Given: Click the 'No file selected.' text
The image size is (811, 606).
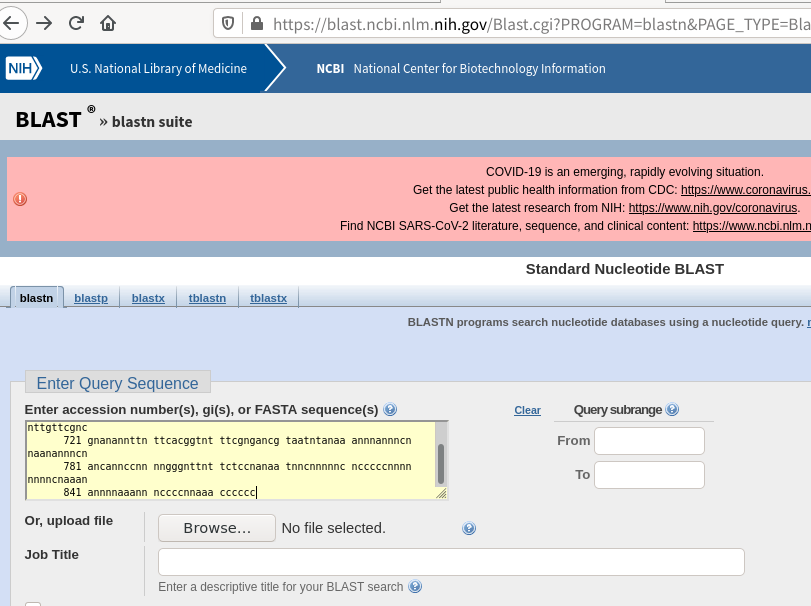Looking at the screenshot, I should (x=334, y=528).
